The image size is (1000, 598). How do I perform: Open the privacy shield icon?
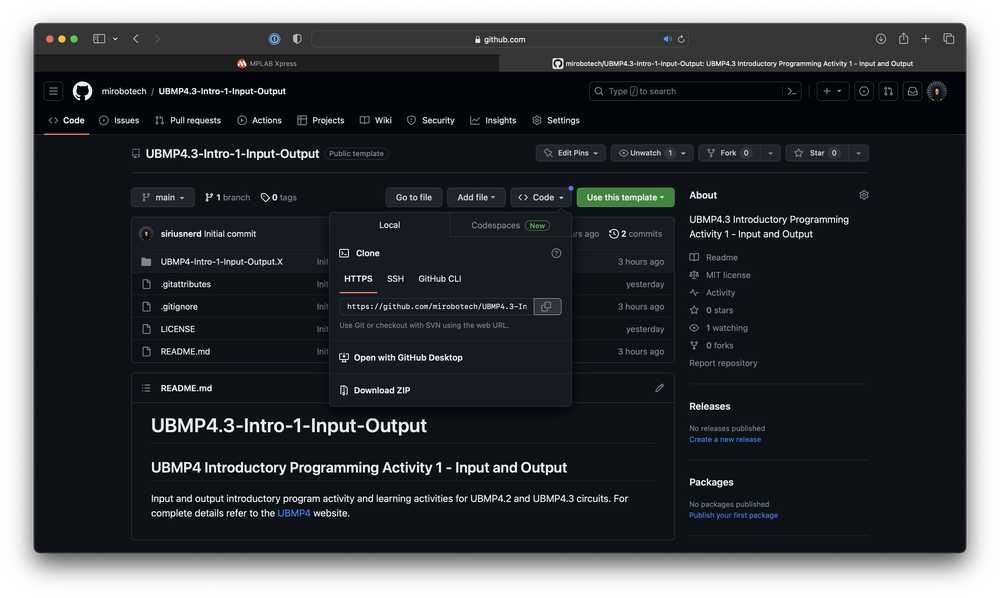tap(297, 39)
